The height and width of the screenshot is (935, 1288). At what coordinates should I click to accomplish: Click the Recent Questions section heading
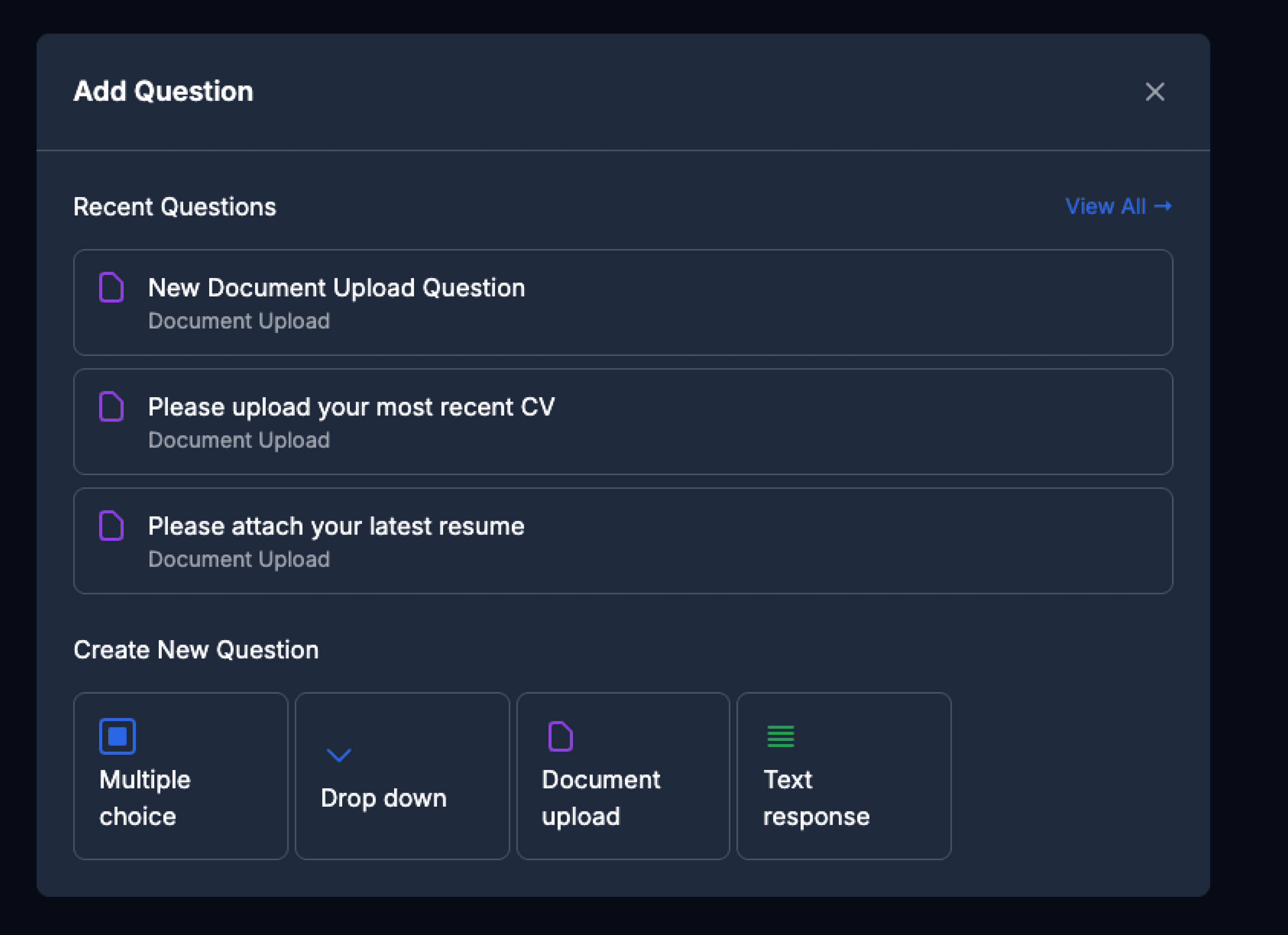[174, 206]
